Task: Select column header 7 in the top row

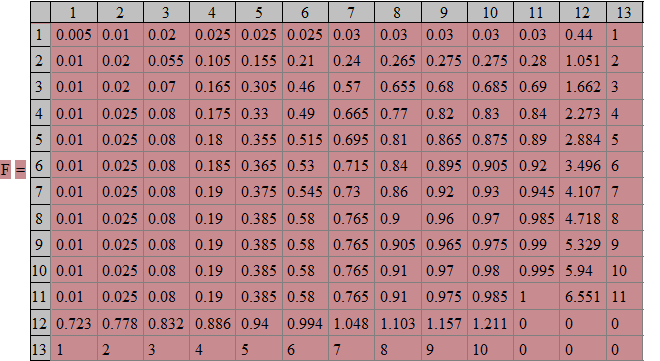Action: [351, 12]
